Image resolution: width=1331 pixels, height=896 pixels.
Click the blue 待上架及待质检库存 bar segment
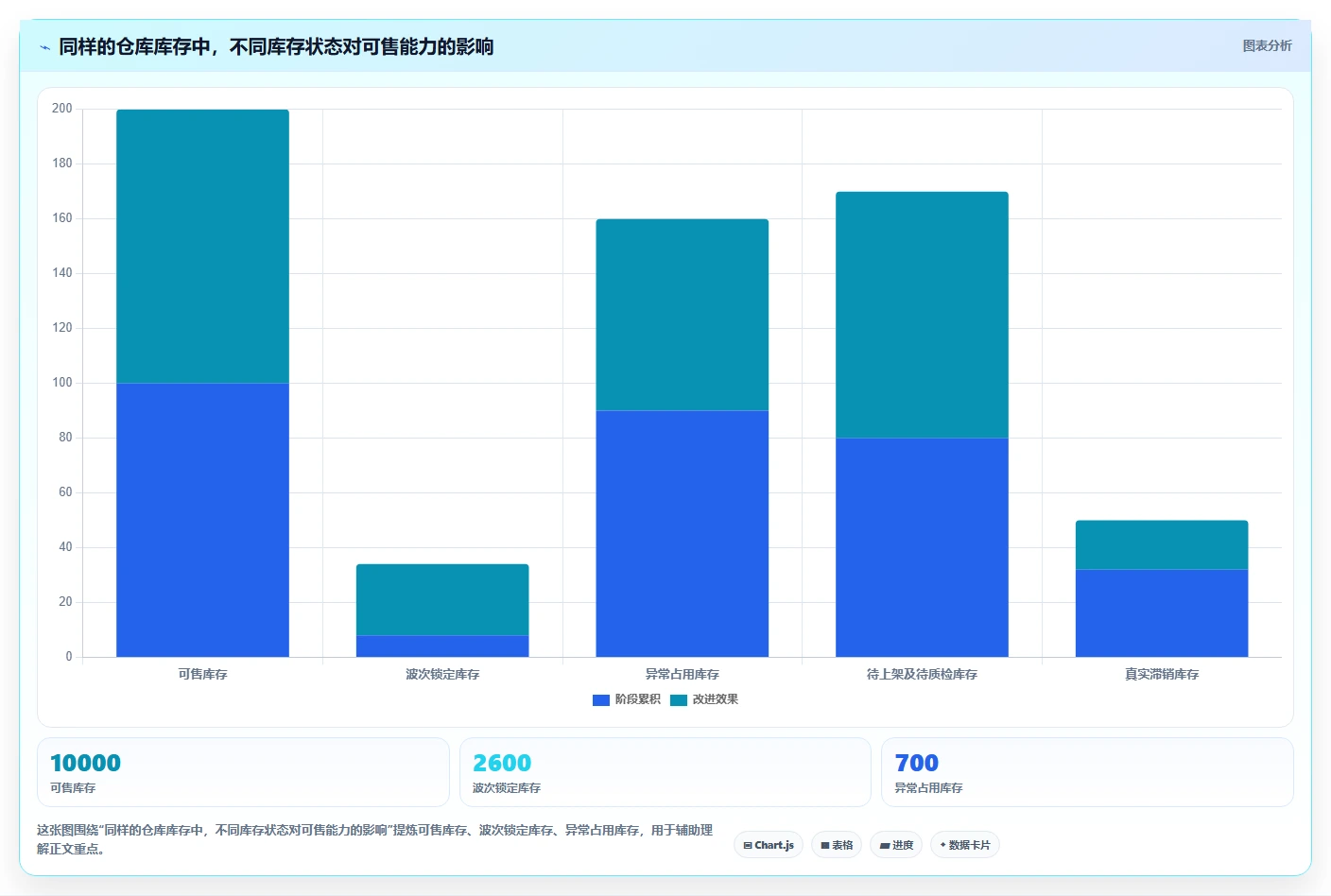[x=922, y=547]
